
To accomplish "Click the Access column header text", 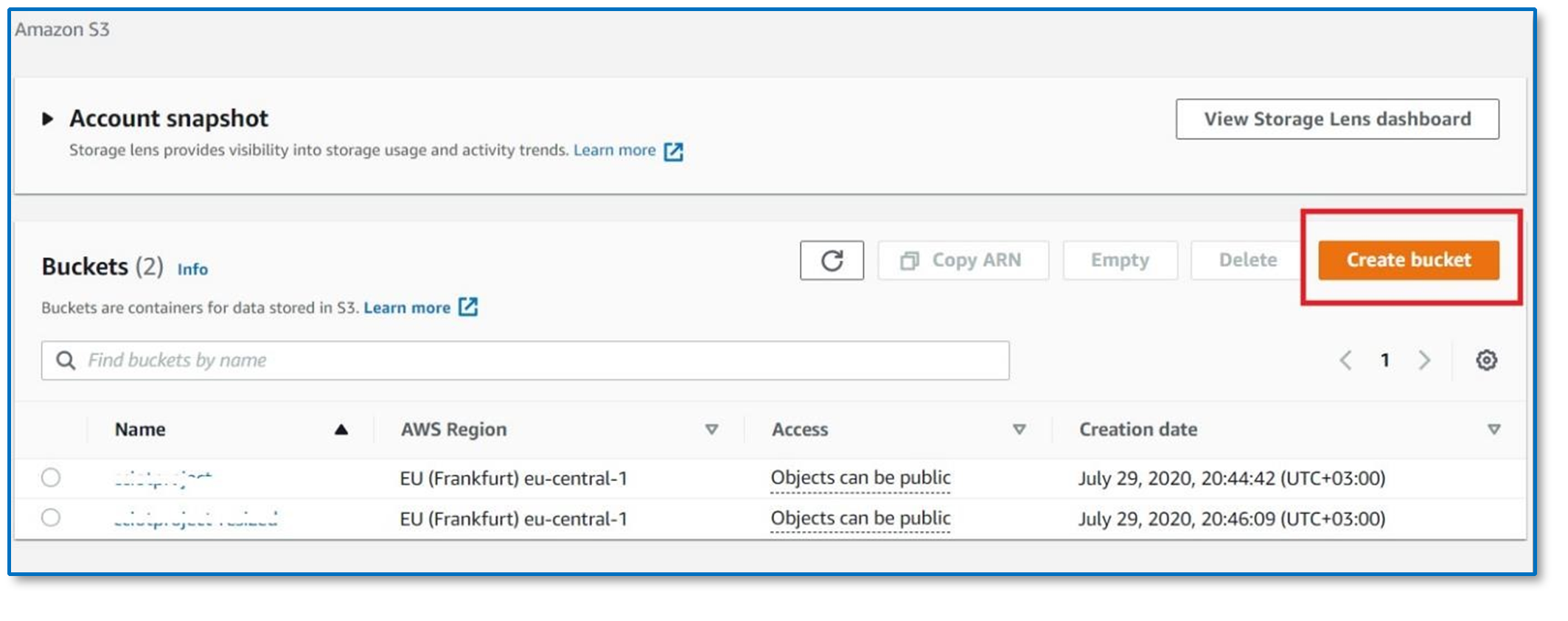I will (x=800, y=429).
